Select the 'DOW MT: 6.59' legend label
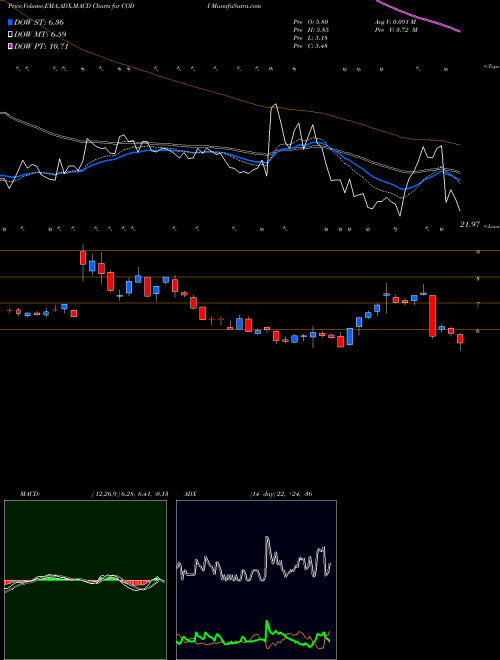 (40, 35)
